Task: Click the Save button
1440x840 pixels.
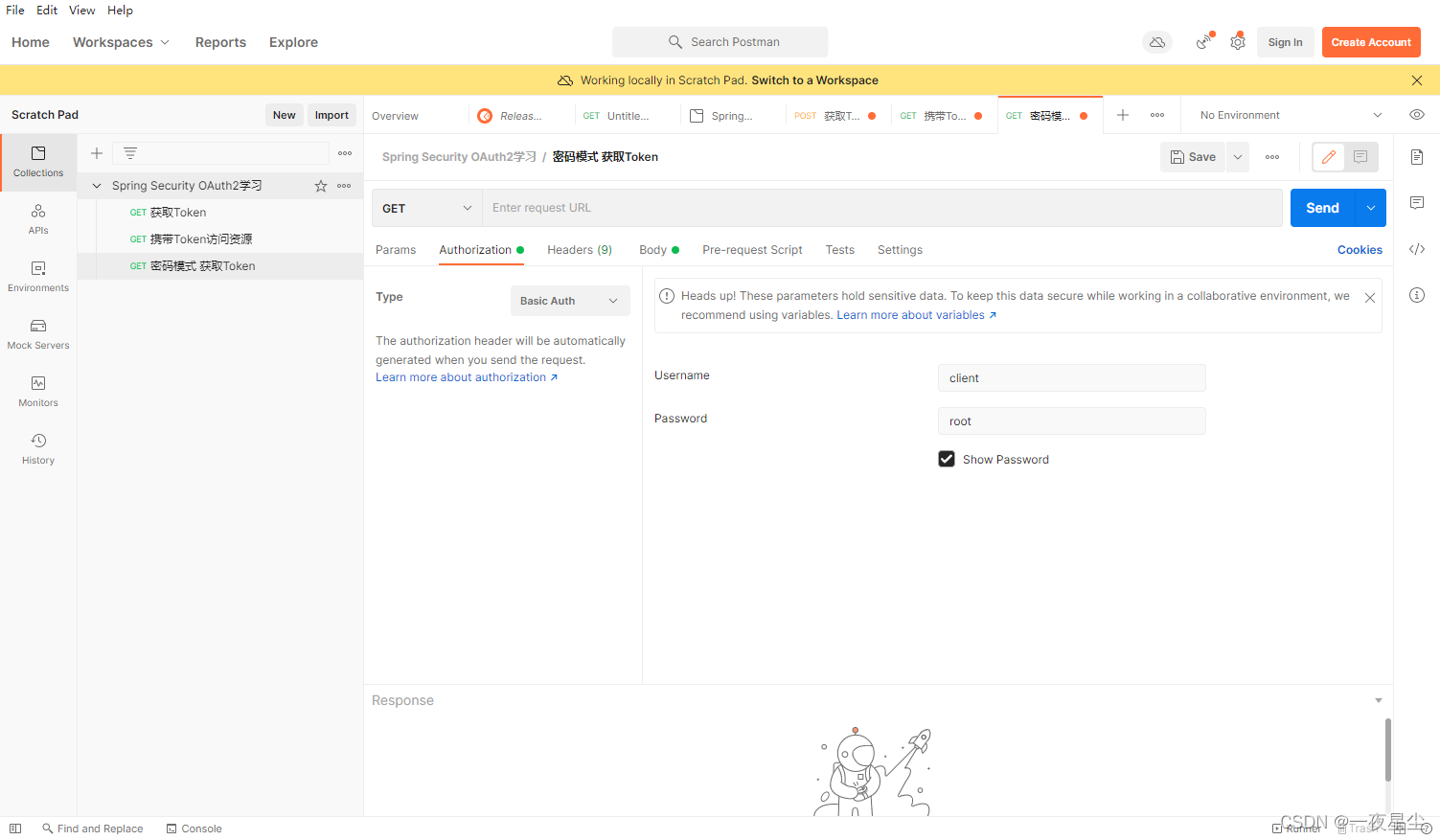Action: pos(1193,157)
